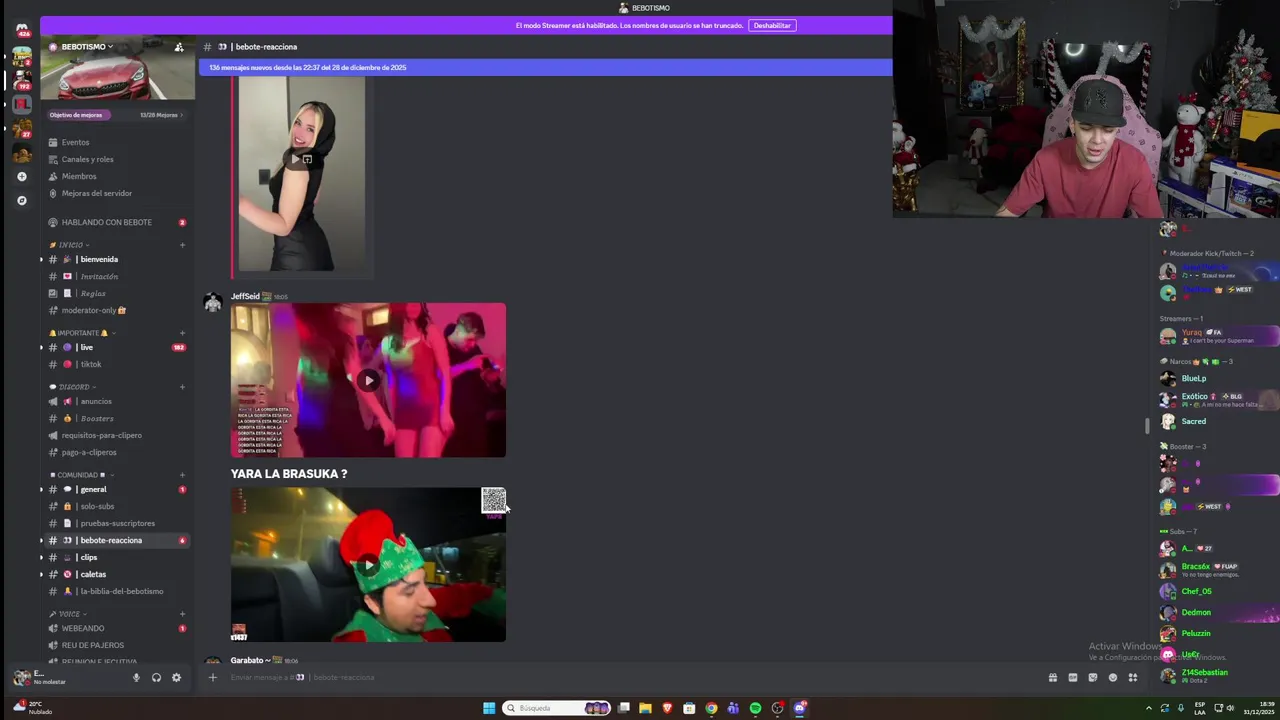Viewport: 1280px width, 720px height.
Task: Add channel to INICIO category plus
Action: click(x=182, y=245)
